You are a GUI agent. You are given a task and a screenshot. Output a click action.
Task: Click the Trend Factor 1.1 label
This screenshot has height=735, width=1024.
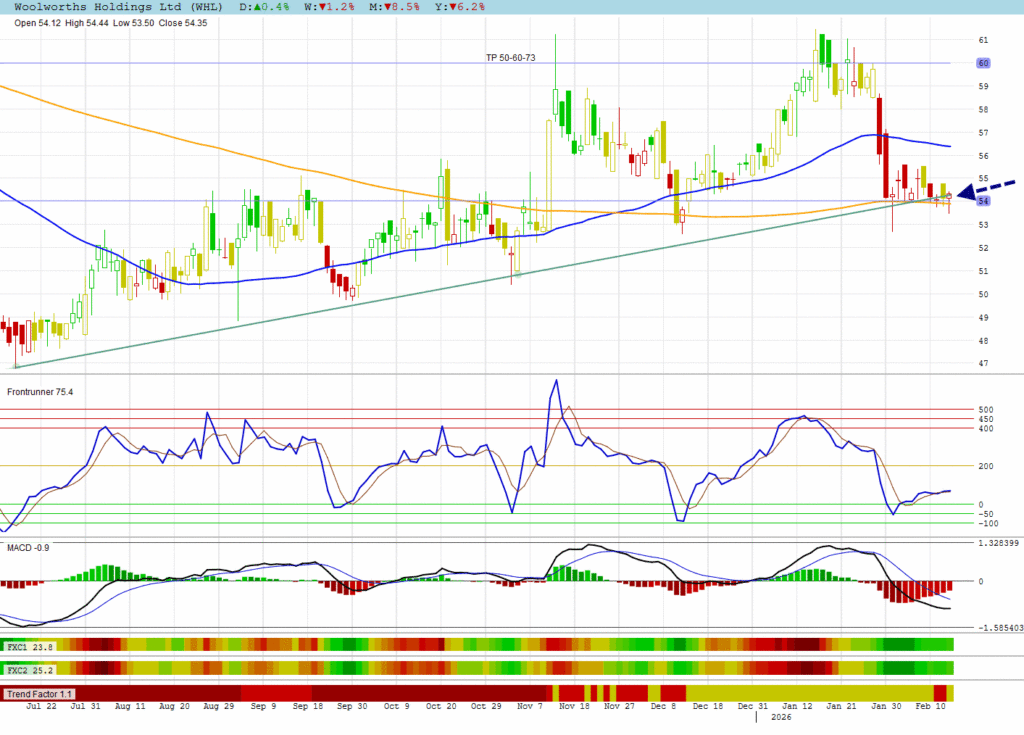(x=36, y=693)
